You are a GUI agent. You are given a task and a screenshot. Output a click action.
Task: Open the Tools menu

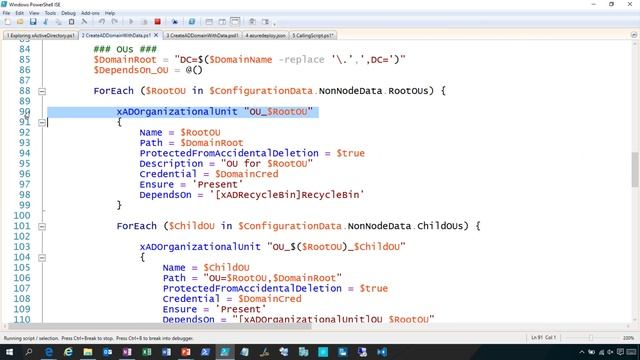pos(50,13)
